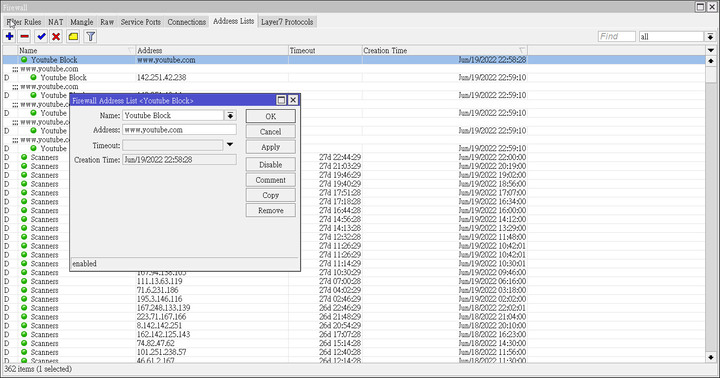The width and height of the screenshot is (720, 378).
Task: Click the 'enabled' status in the dialog
Action: click(84, 264)
